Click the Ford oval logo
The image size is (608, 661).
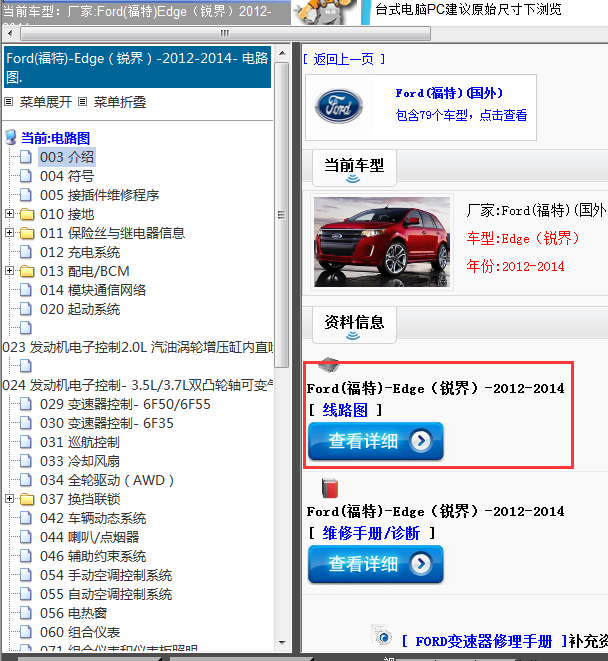click(339, 106)
